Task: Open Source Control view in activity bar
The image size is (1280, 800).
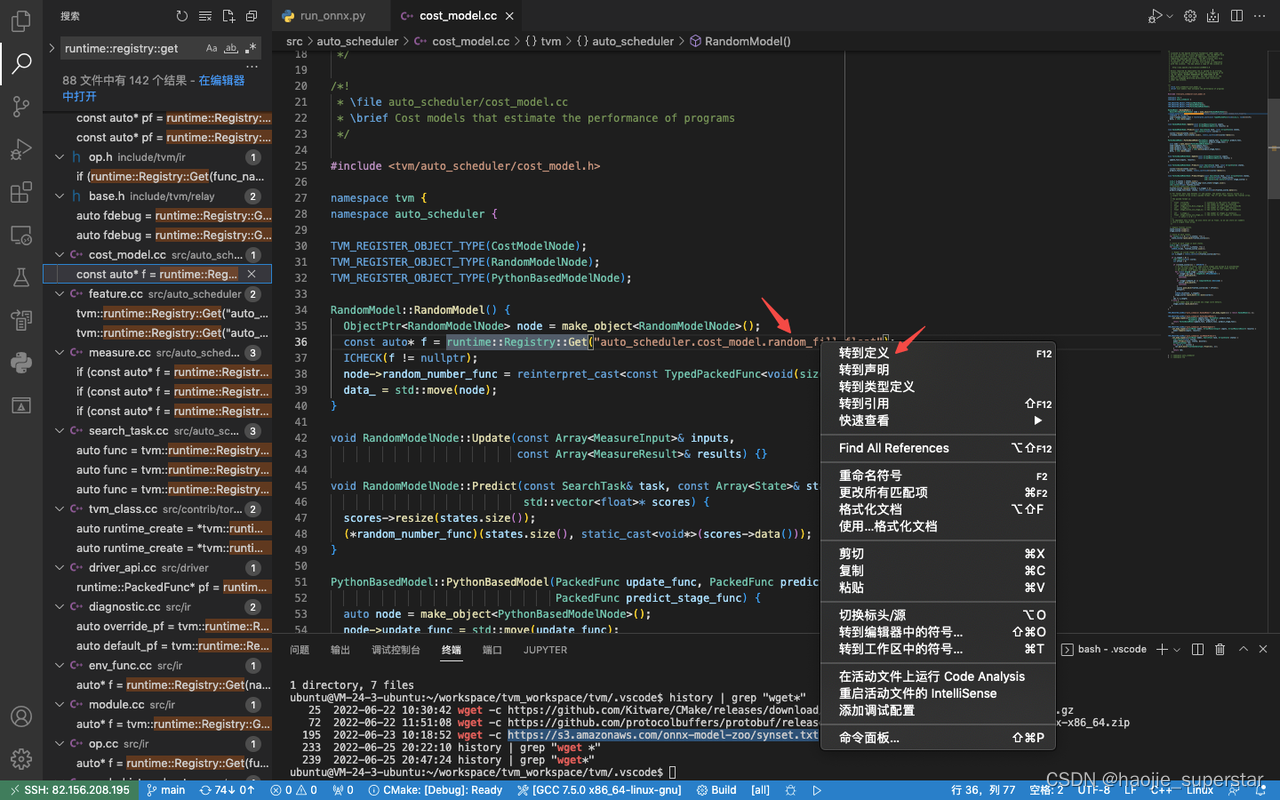Action: click(x=21, y=106)
